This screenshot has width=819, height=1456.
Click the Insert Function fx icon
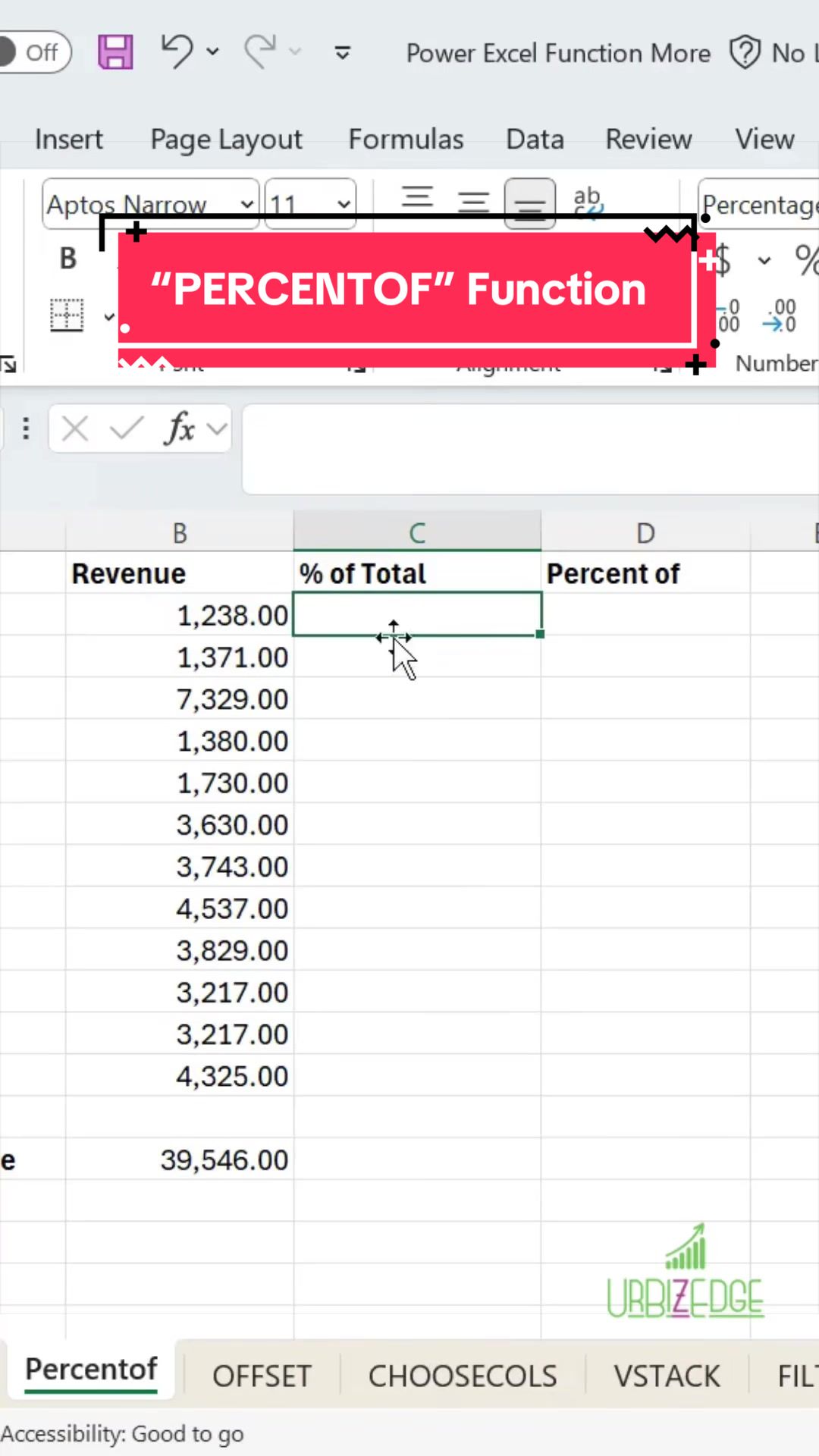click(179, 429)
